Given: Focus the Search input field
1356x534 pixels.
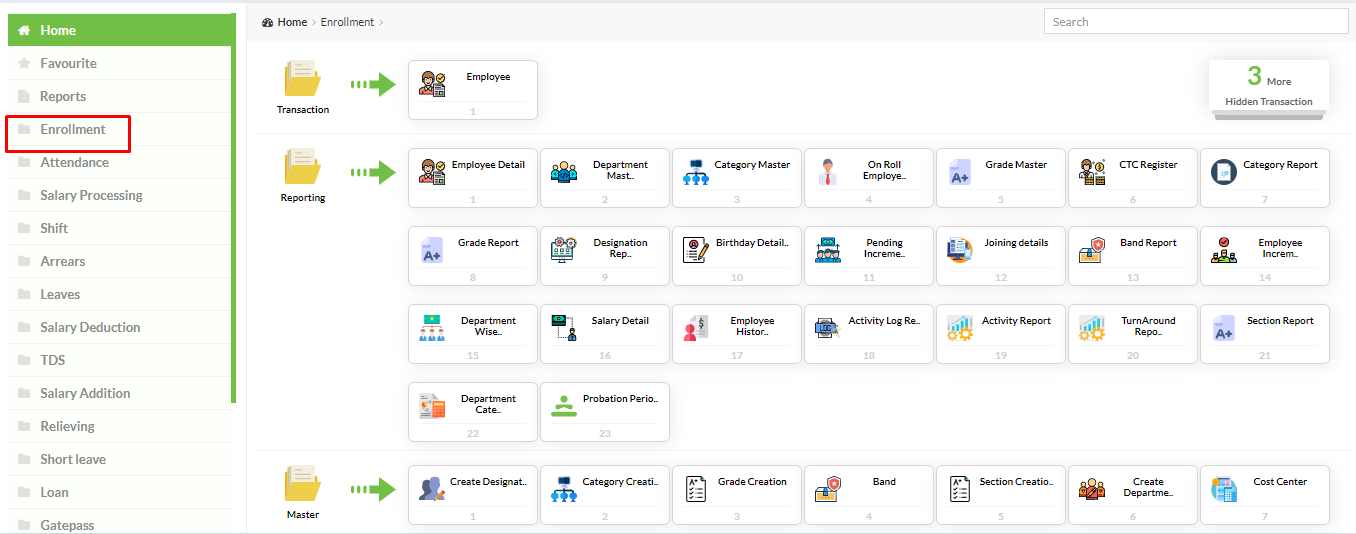Looking at the screenshot, I should pos(1196,22).
